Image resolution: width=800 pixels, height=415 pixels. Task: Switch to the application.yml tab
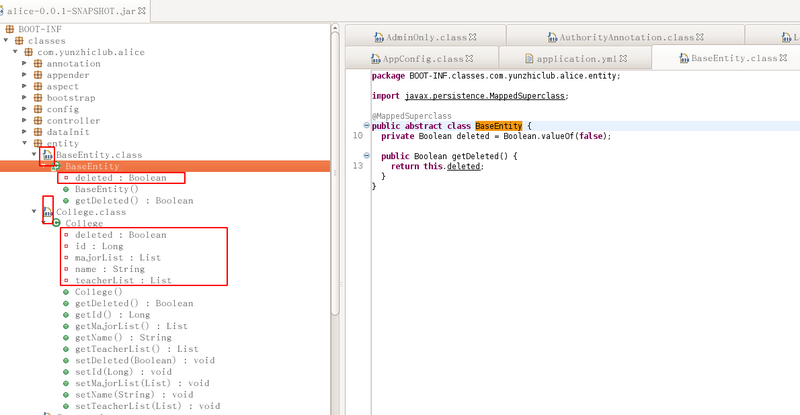pyautogui.click(x=576, y=59)
